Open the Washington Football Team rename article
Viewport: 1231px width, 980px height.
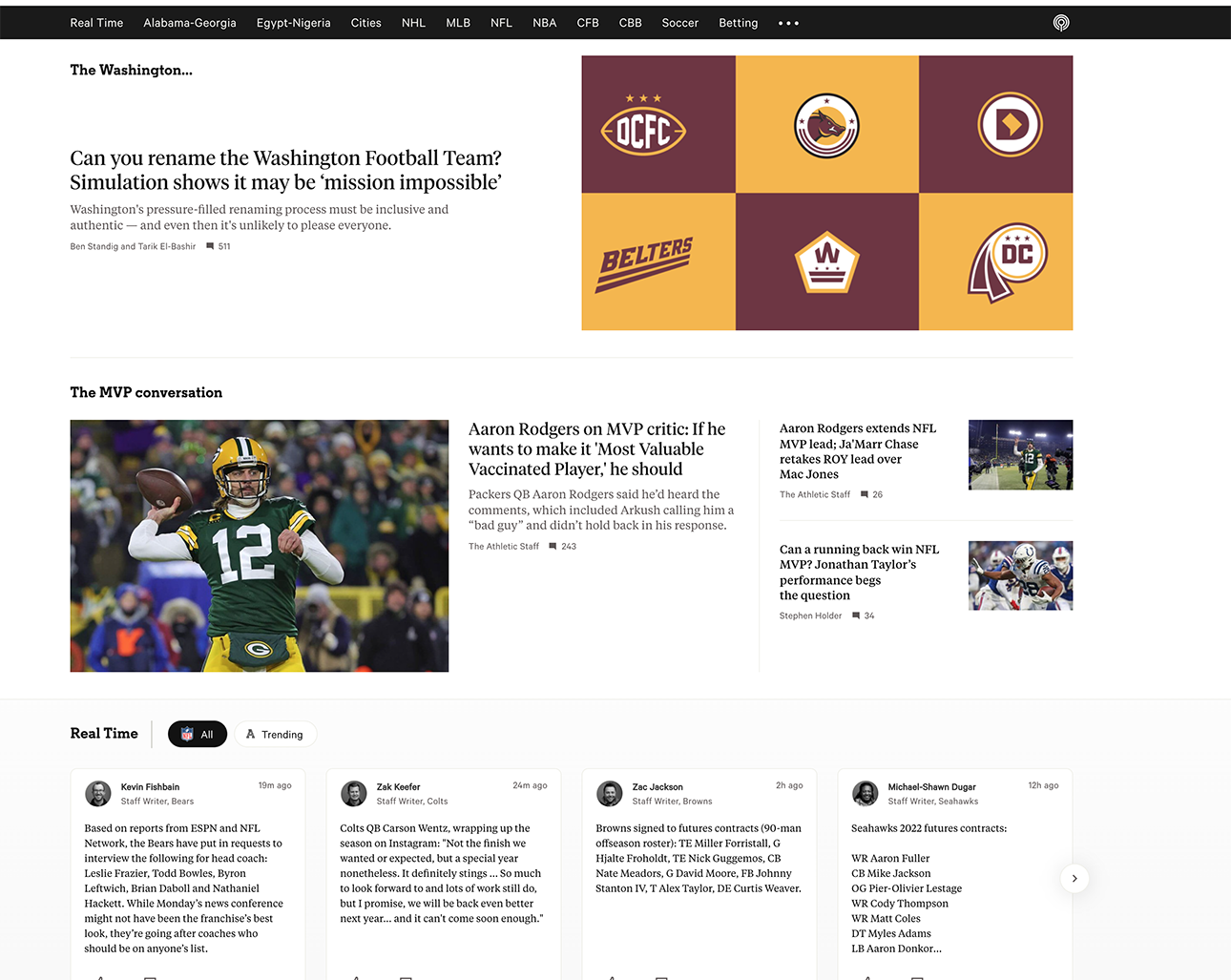coord(286,170)
